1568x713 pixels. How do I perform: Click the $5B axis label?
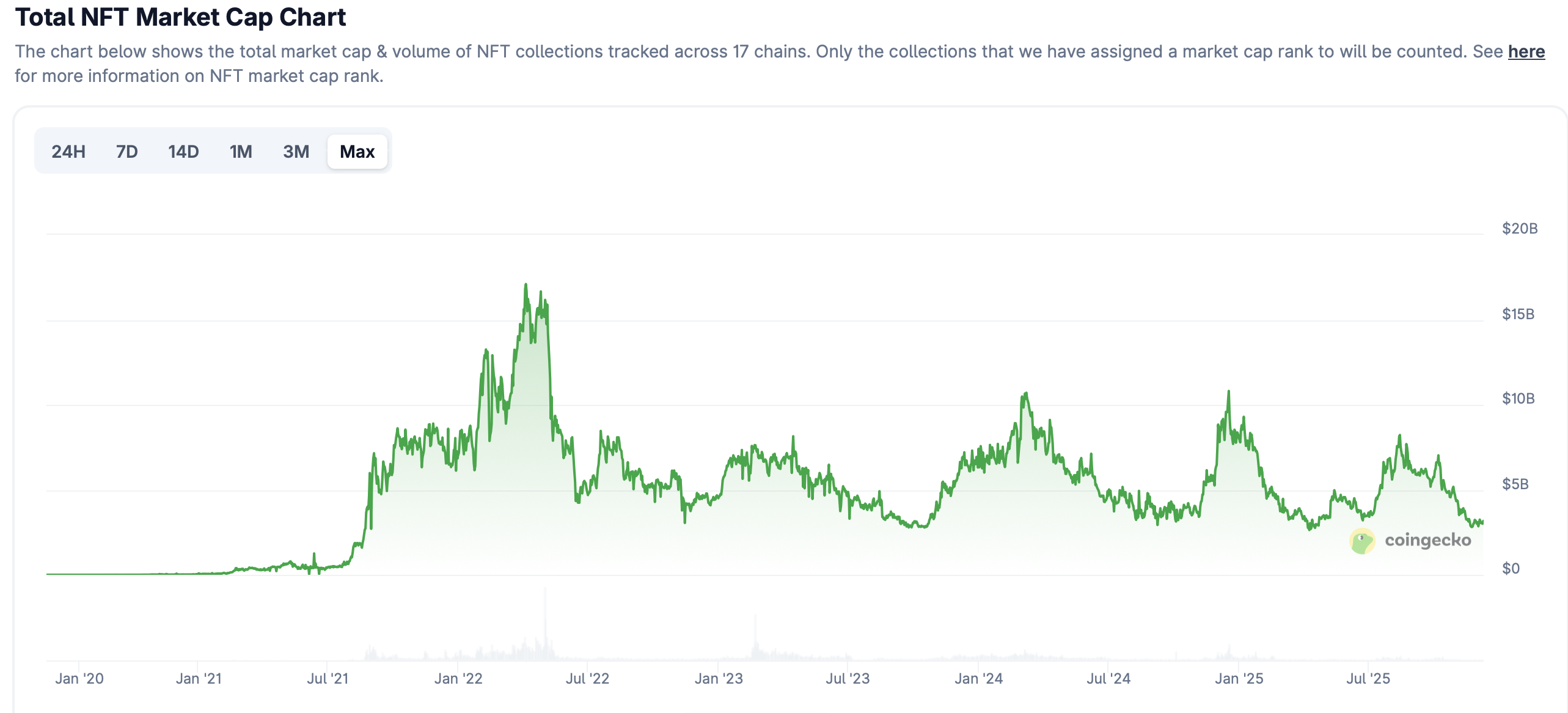pyautogui.click(x=1516, y=483)
